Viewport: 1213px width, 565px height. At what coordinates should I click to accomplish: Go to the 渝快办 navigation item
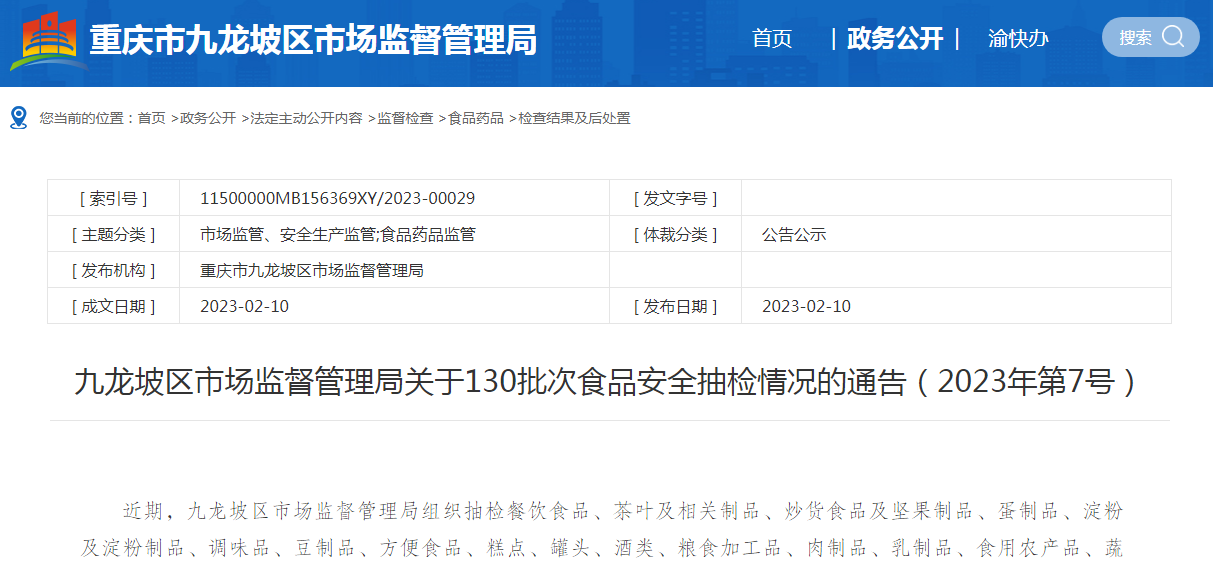[x=1018, y=39]
